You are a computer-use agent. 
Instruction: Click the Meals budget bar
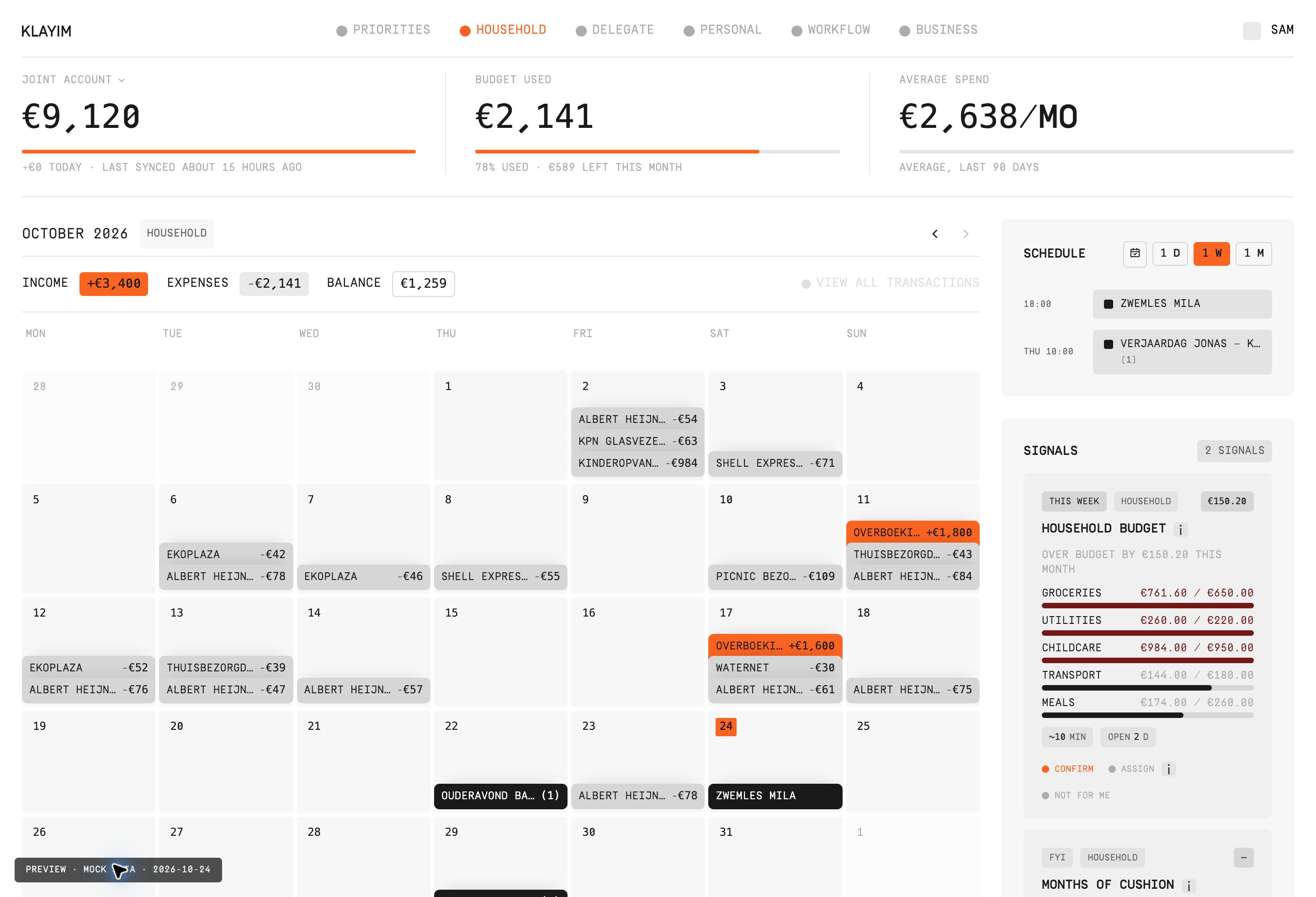(x=1148, y=715)
